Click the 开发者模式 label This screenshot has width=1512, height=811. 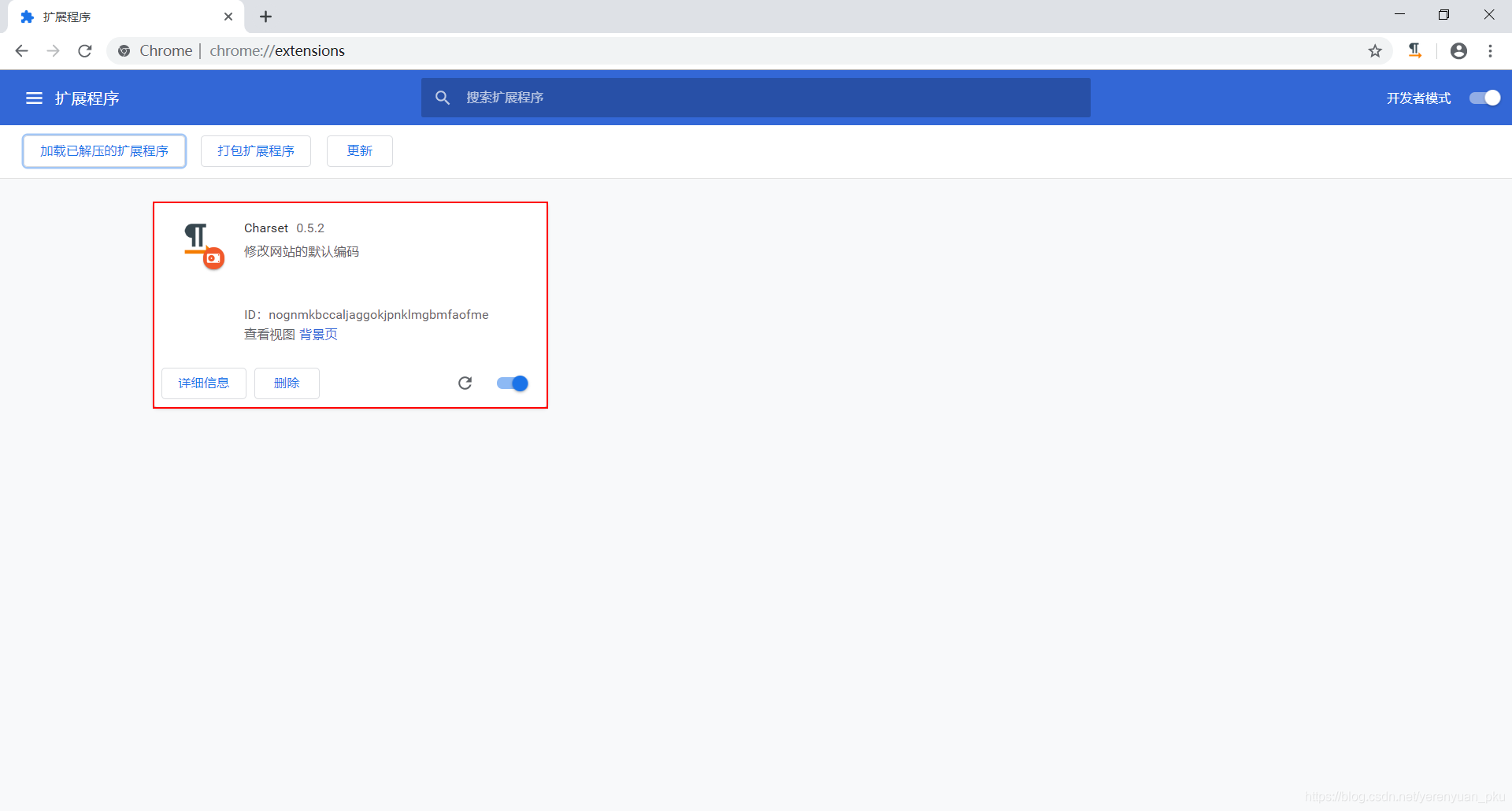point(1418,98)
